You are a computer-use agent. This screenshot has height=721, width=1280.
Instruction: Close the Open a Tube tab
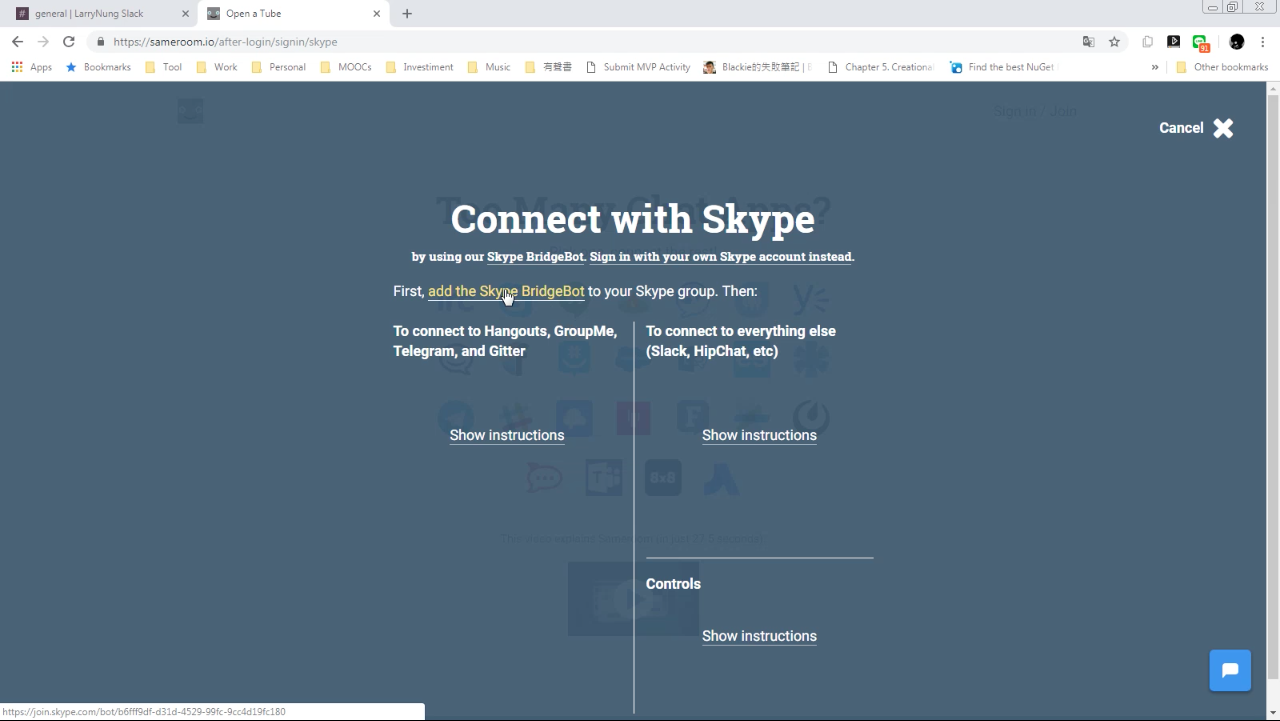point(377,14)
